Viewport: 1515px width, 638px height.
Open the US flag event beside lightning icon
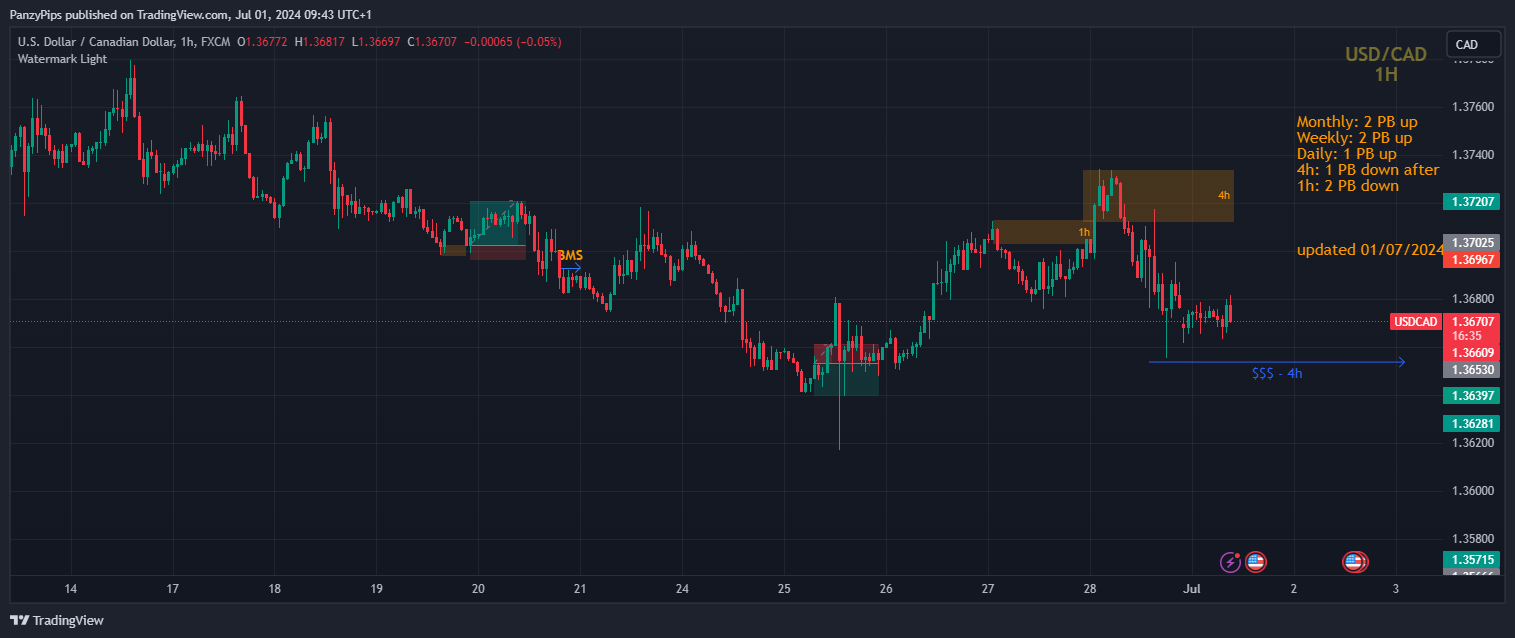point(1256,562)
